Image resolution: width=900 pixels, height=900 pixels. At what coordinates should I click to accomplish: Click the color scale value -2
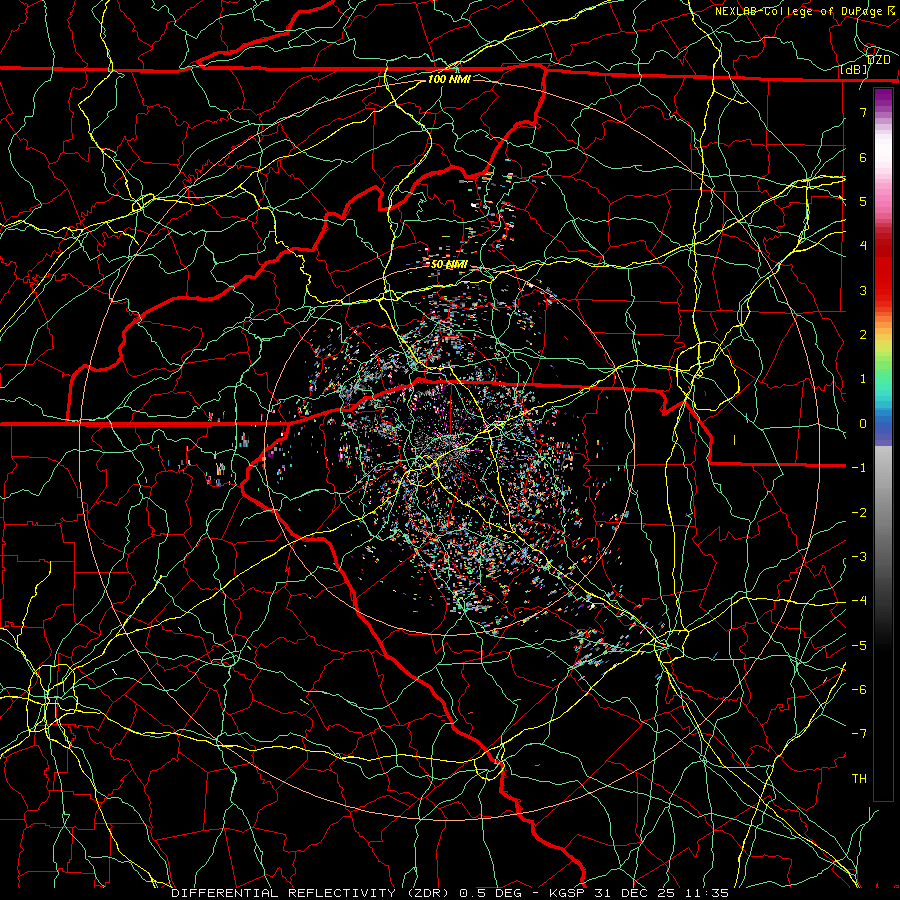tap(859, 513)
